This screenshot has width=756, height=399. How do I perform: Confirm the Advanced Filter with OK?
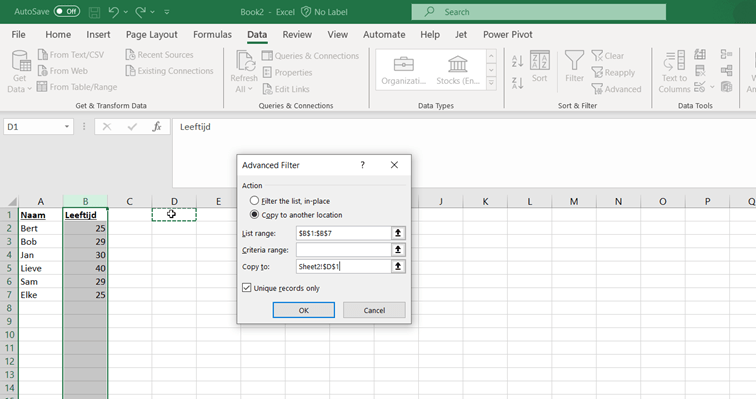(x=304, y=310)
